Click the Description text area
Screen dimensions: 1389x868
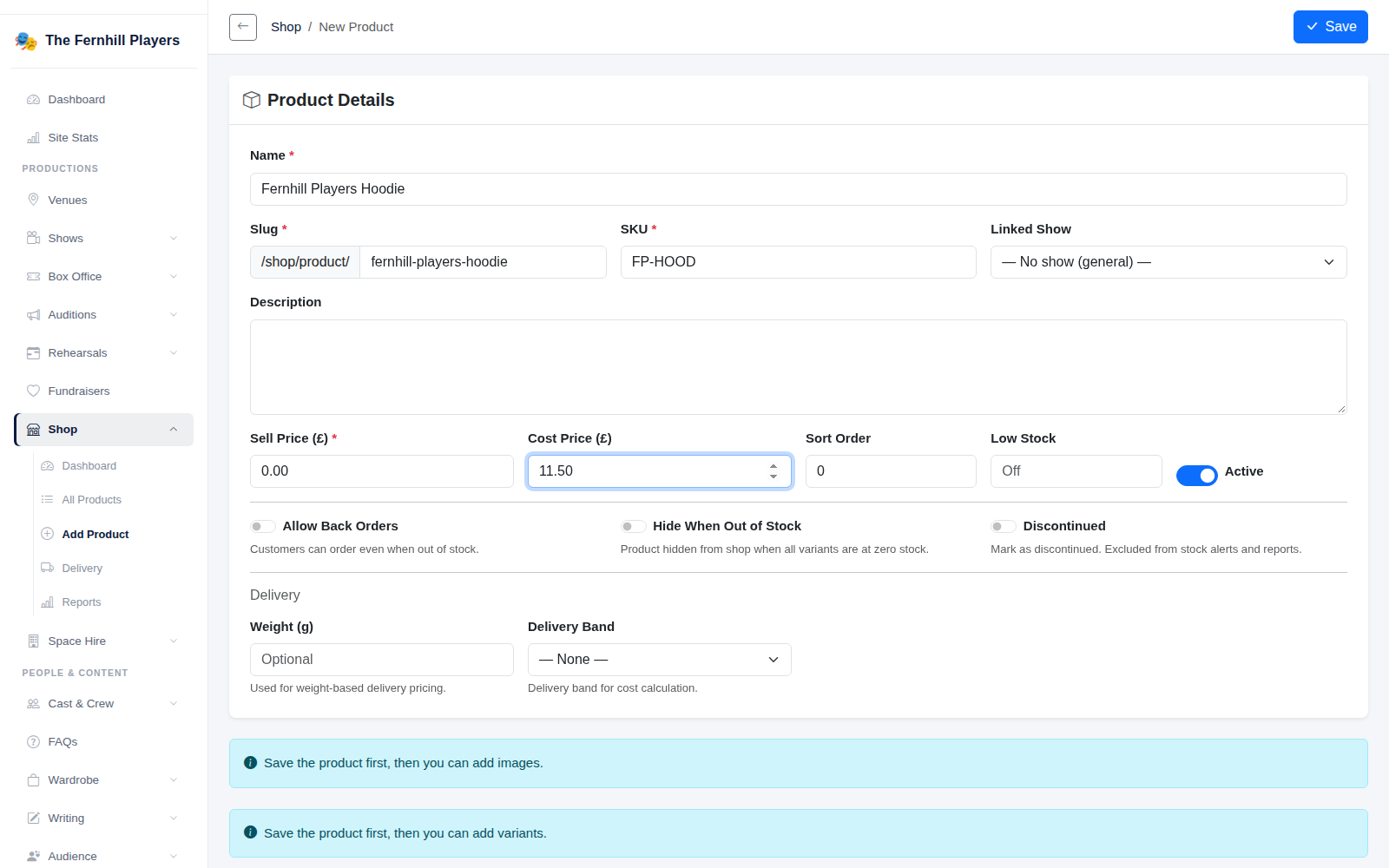click(x=799, y=367)
